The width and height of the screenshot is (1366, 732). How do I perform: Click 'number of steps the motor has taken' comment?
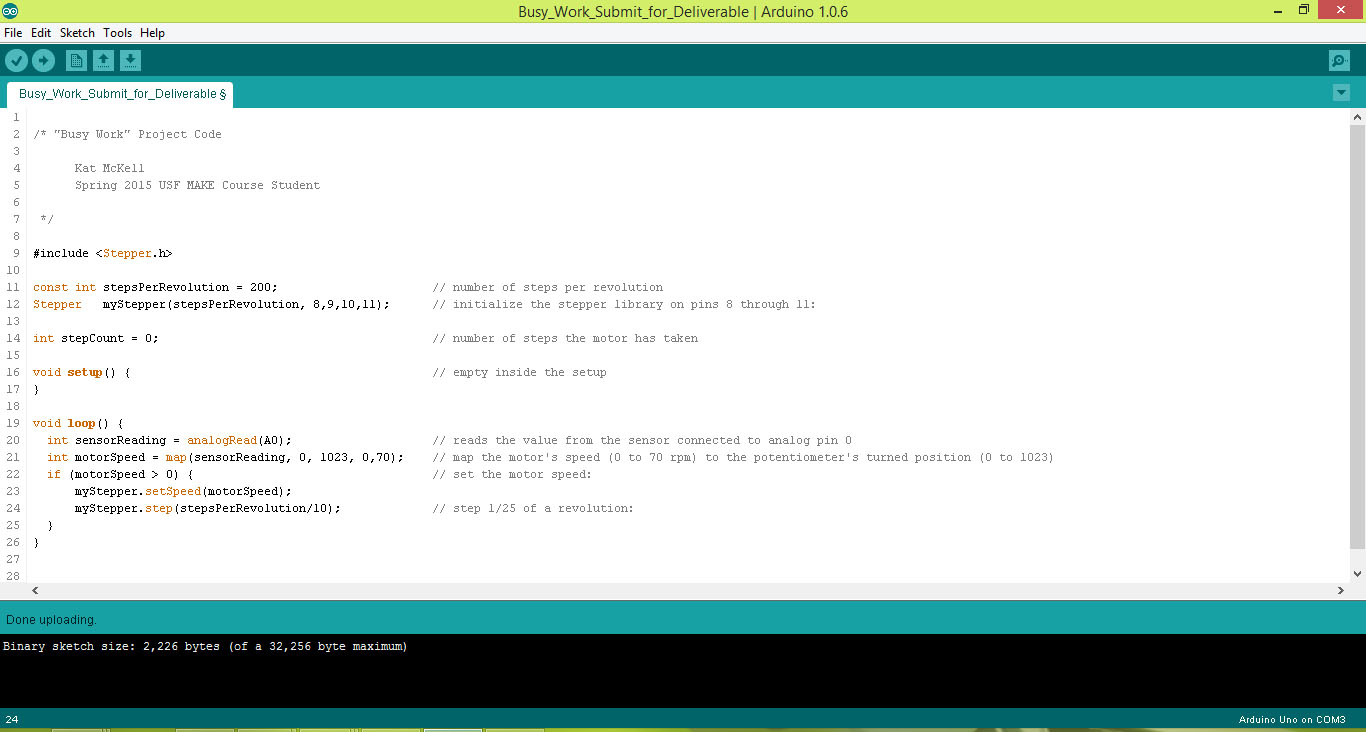[565, 338]
